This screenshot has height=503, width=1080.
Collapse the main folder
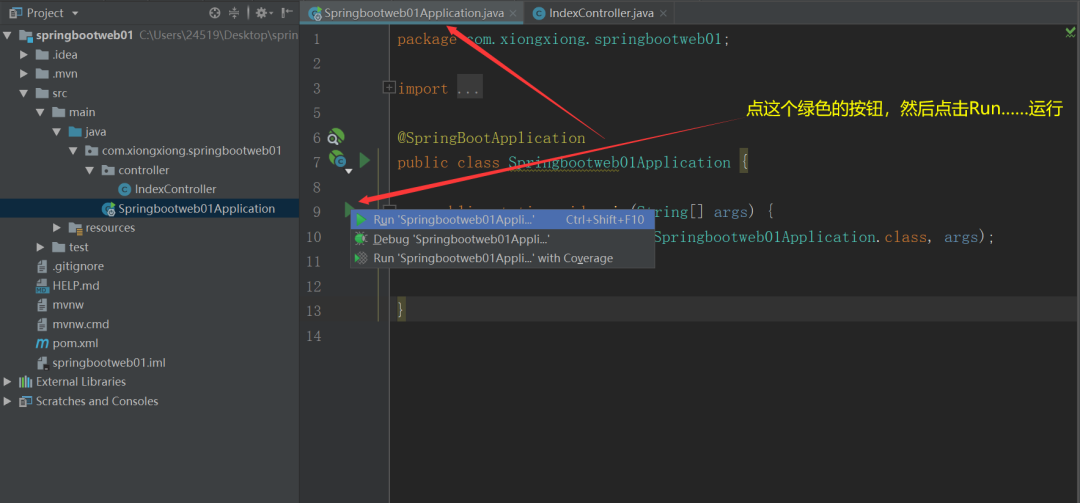[x=41, y=112]
